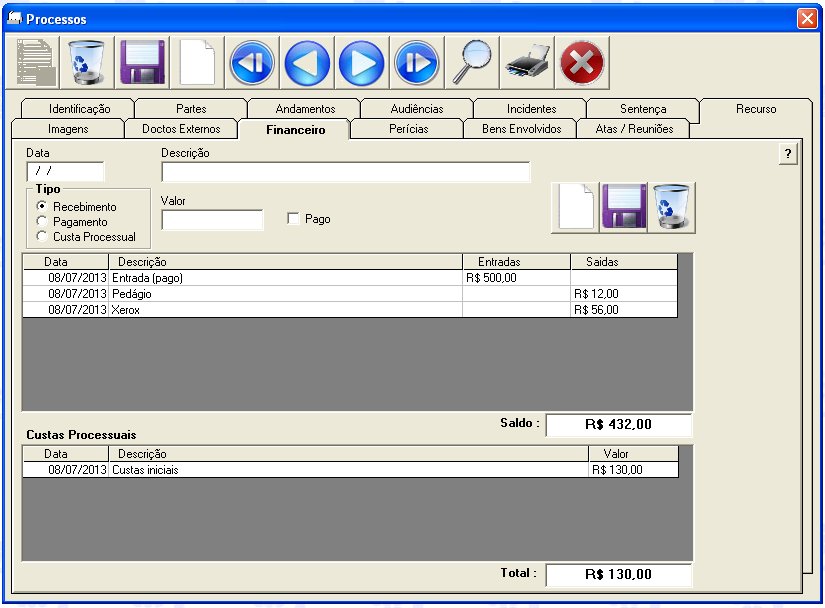Switch to the Doctos Externos tab
The image size is (825, 608).
(181, 129)
